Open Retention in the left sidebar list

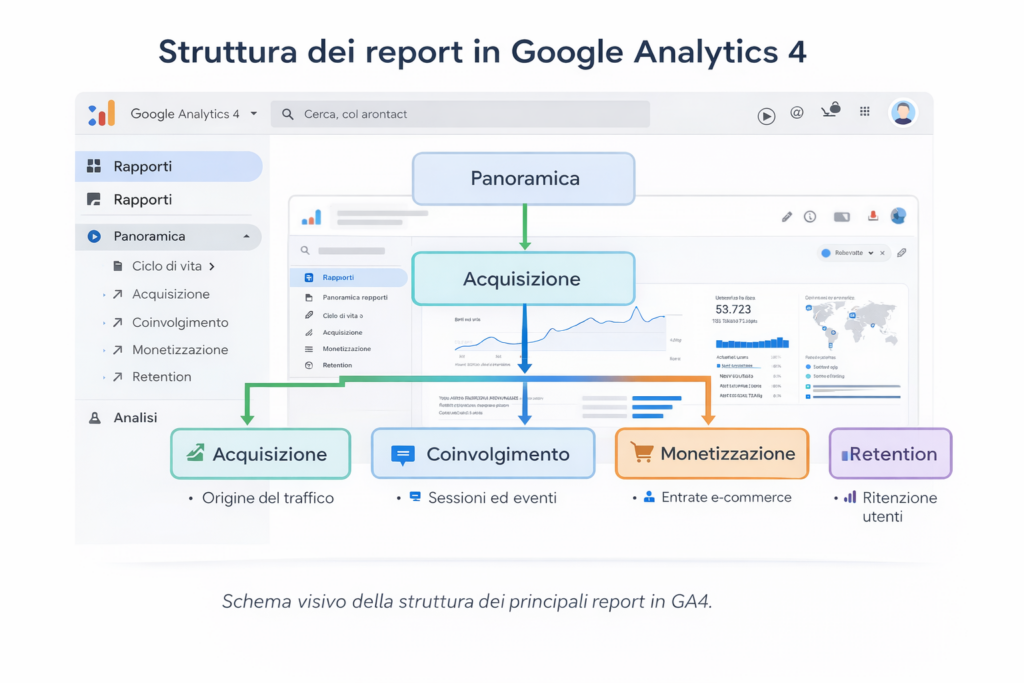(x=161, y=377)
